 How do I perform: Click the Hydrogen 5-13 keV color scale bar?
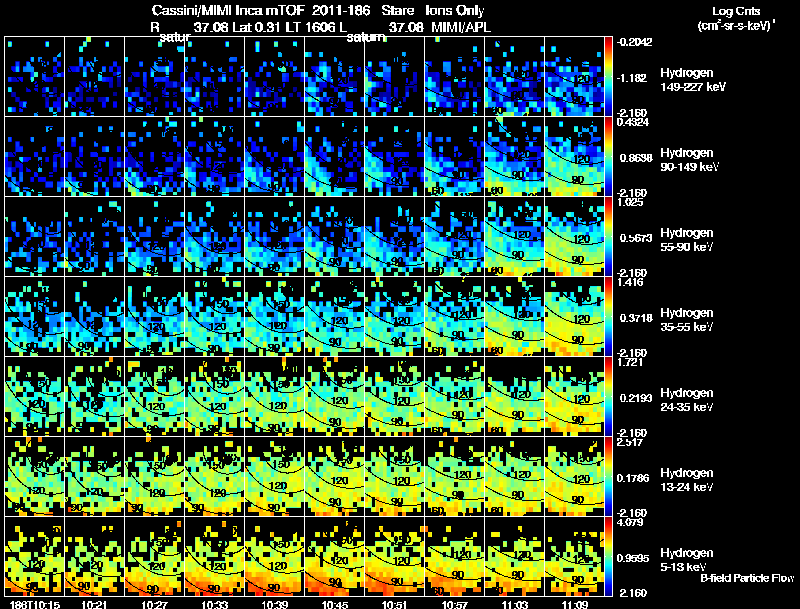[x=608, y=556]
